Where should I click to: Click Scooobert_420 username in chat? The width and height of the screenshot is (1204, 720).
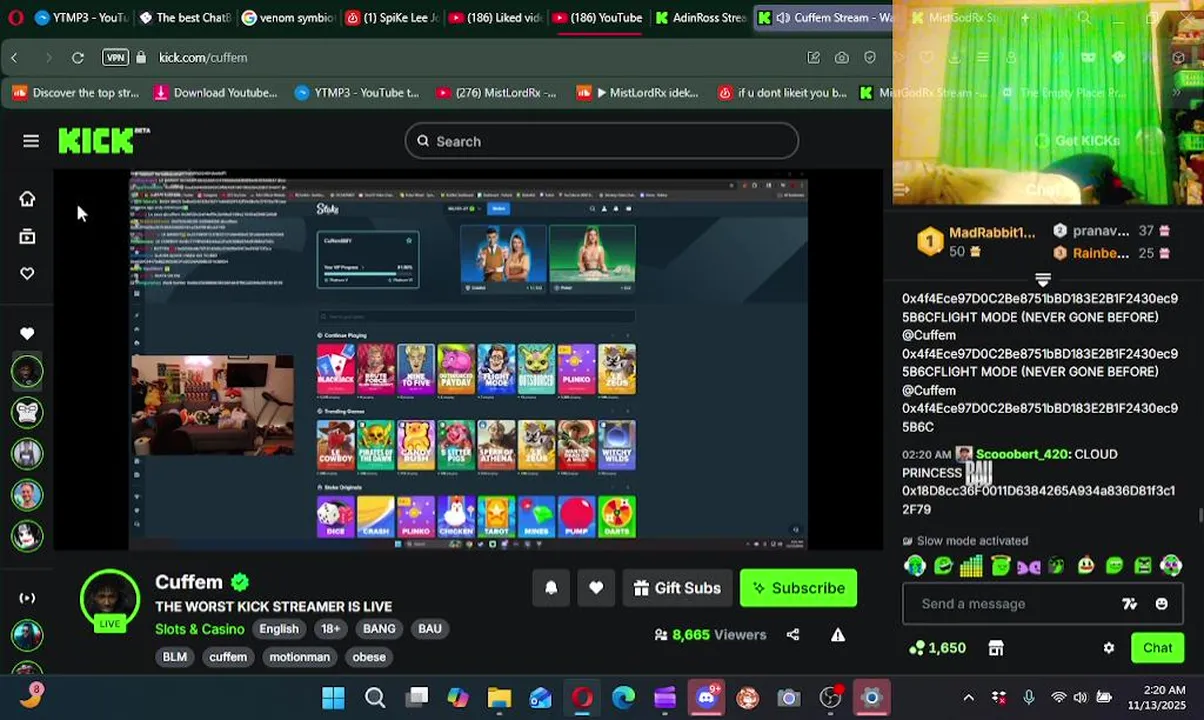[x=1022, y=454]
